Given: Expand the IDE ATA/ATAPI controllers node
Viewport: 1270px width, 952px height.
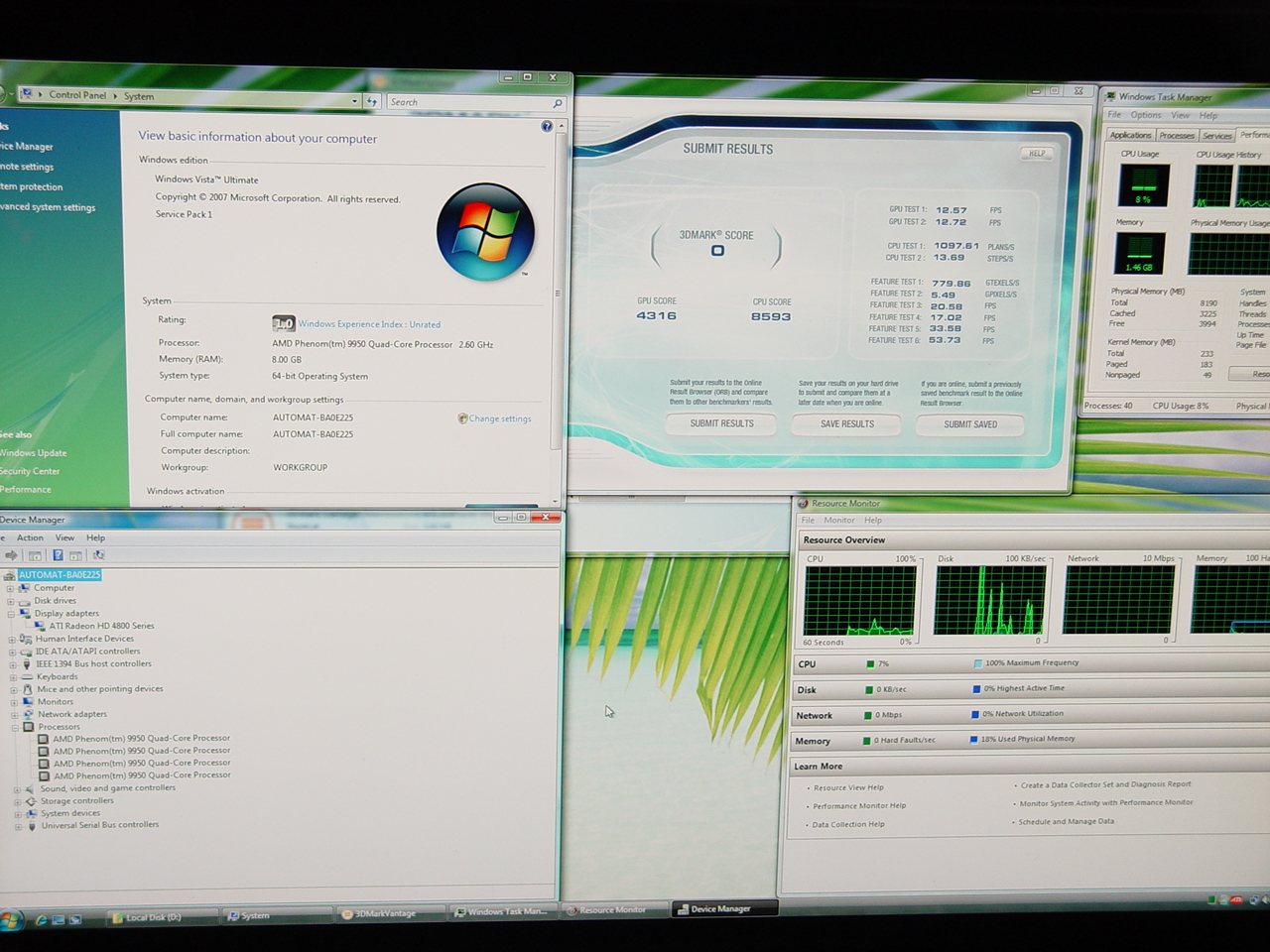Looking at the screenshot, I should [x=12, y=652].
